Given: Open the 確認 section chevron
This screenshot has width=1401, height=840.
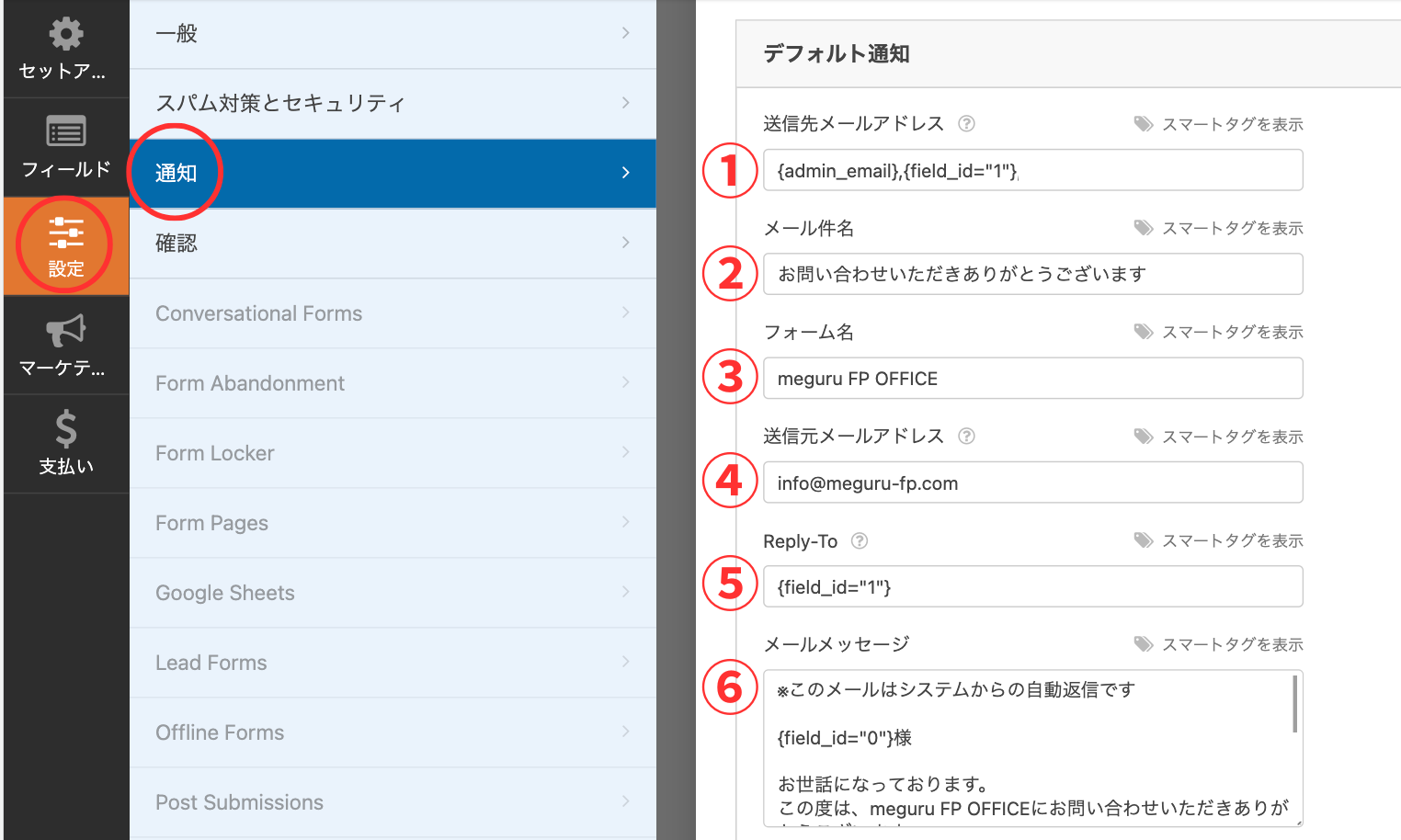Looking at the screenshot, I should (x=393, y=243).
